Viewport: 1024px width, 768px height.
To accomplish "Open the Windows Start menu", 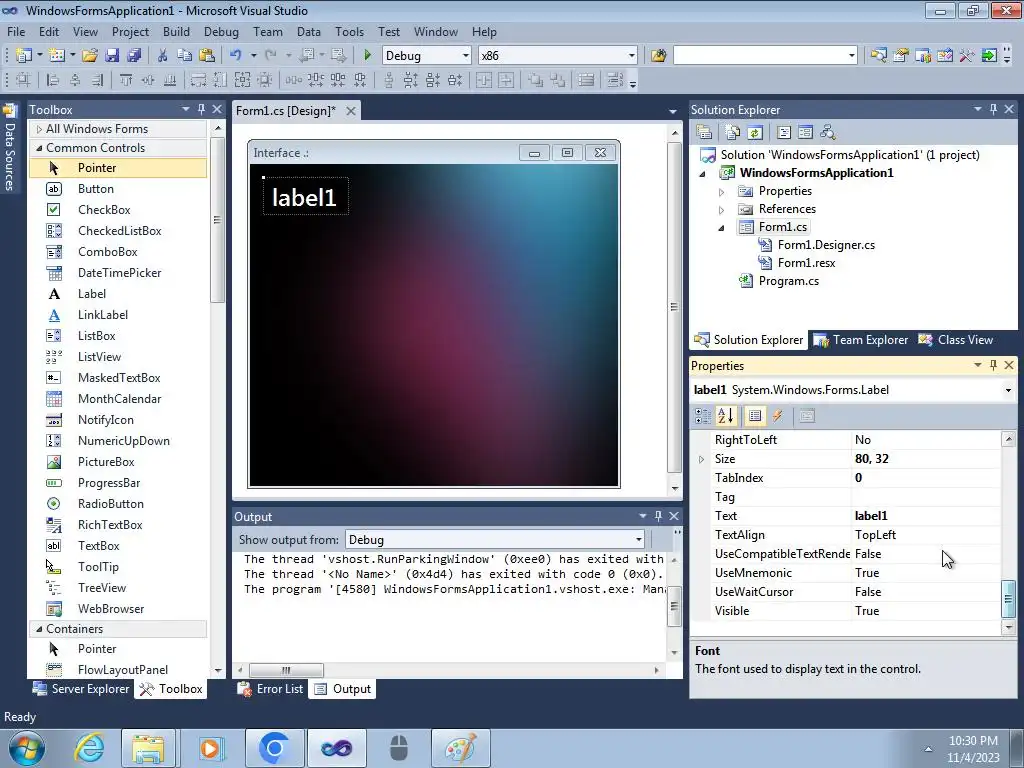I will point(27,748).
